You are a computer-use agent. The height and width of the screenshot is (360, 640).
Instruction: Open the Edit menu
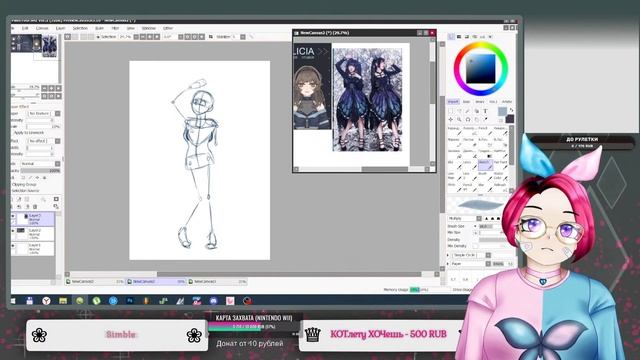[25, 28]
